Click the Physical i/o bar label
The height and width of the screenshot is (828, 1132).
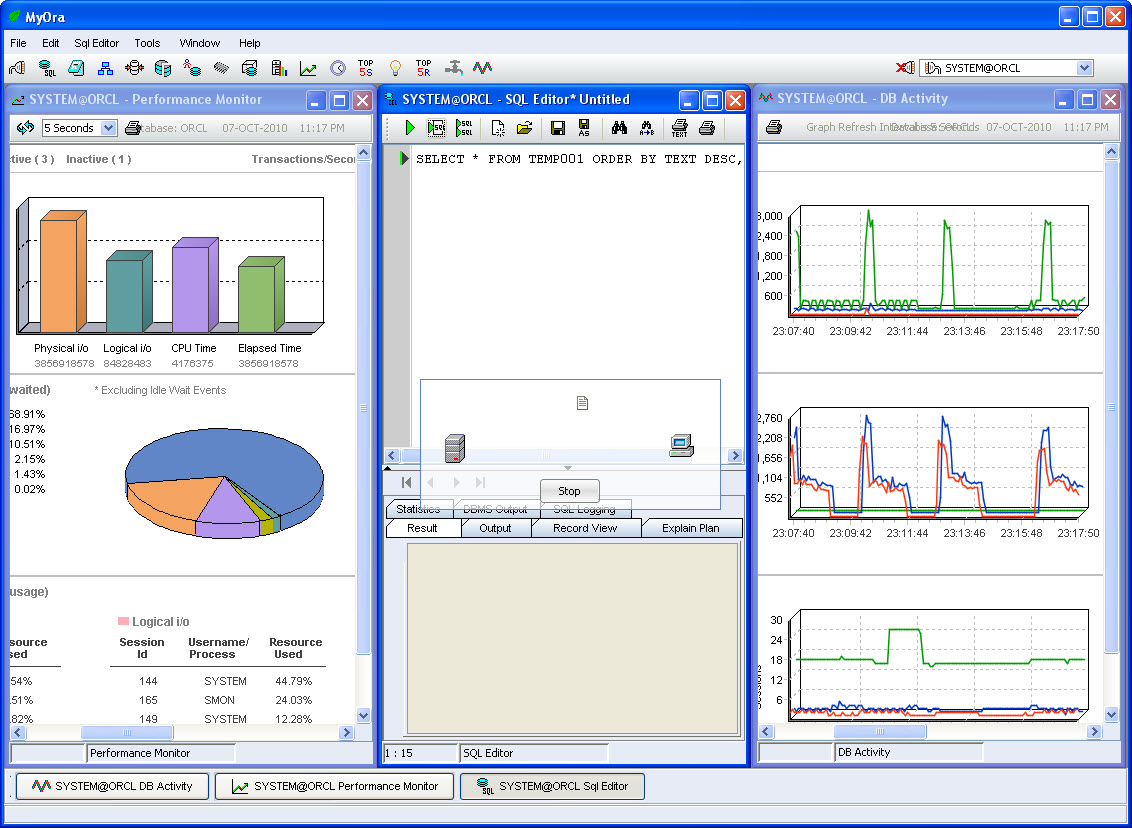pos(61,348)
